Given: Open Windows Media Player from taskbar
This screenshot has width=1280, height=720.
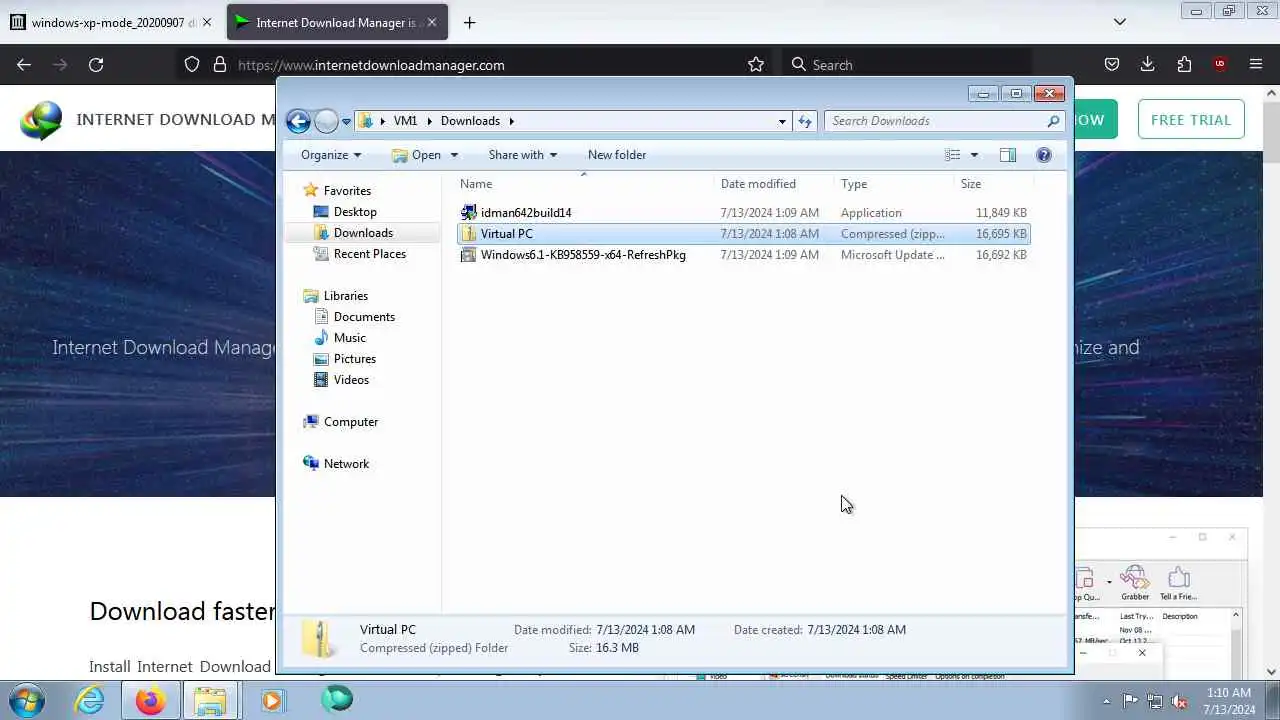Looking at the screenshot, I should pos(272,700).
